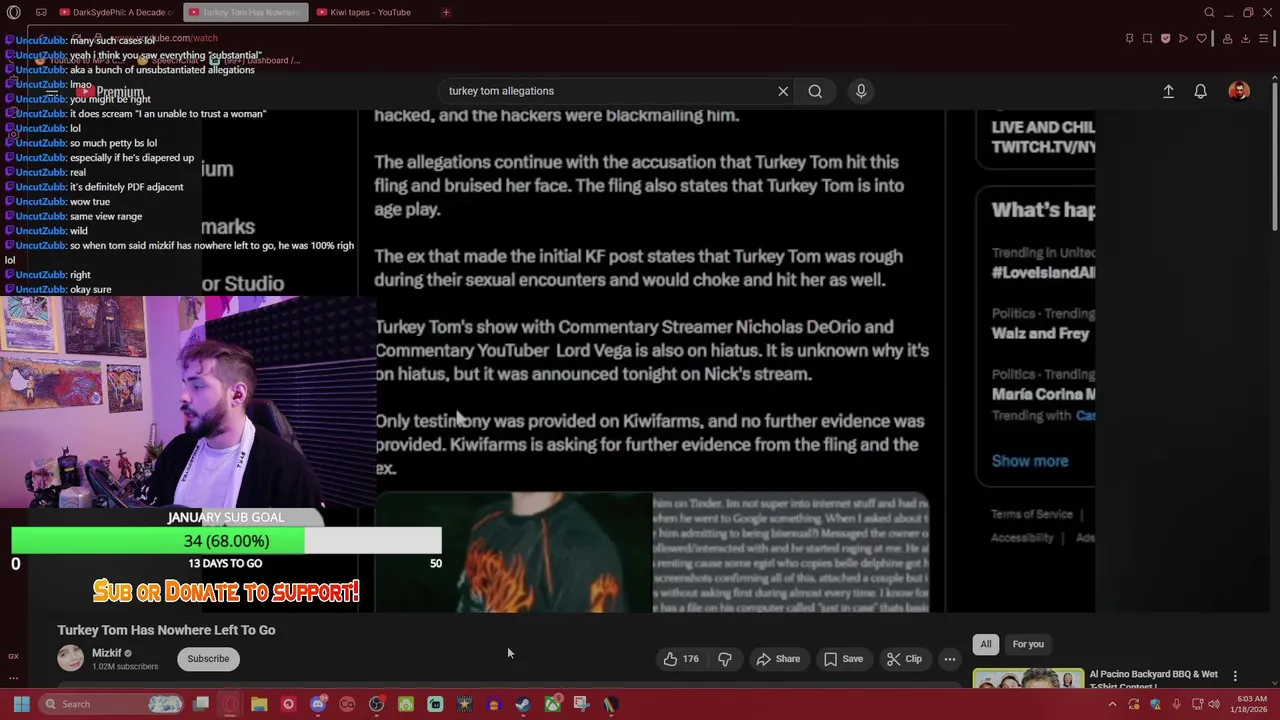Open Task View on taskbar
Viewport: 1280px width, 720px height.
(x=201, y=704)
